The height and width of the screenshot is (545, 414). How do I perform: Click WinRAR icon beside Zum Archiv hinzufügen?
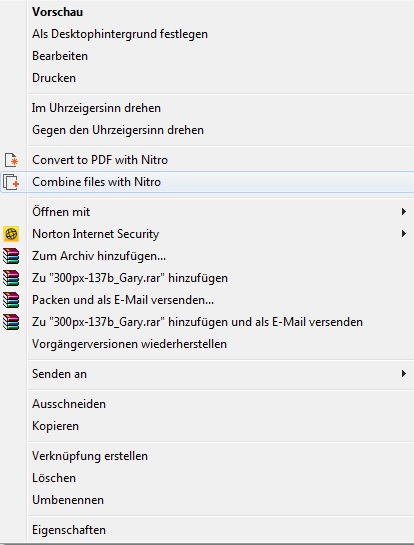coord(11,256)
